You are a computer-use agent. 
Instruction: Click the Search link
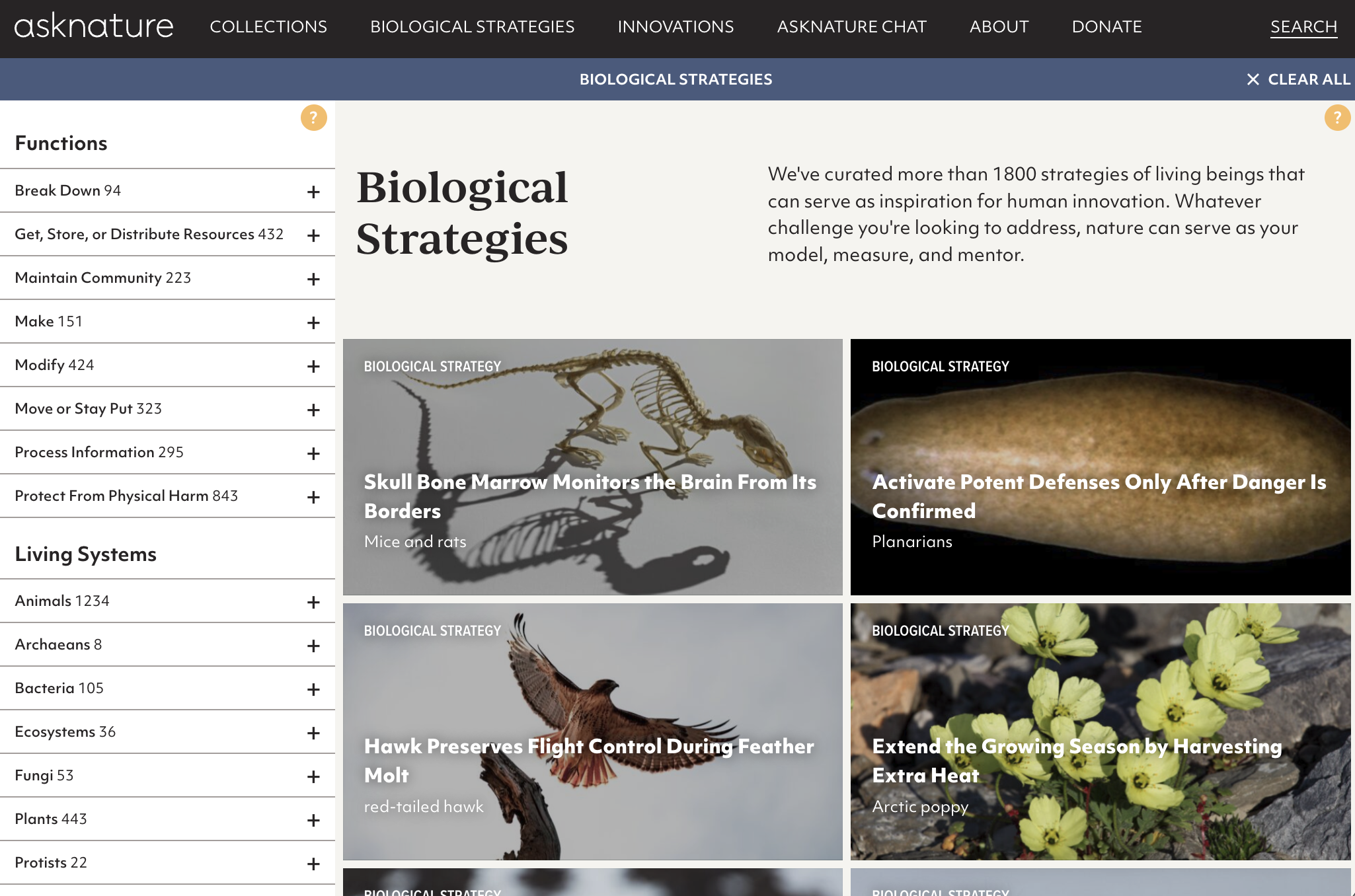pos(1303,26)
